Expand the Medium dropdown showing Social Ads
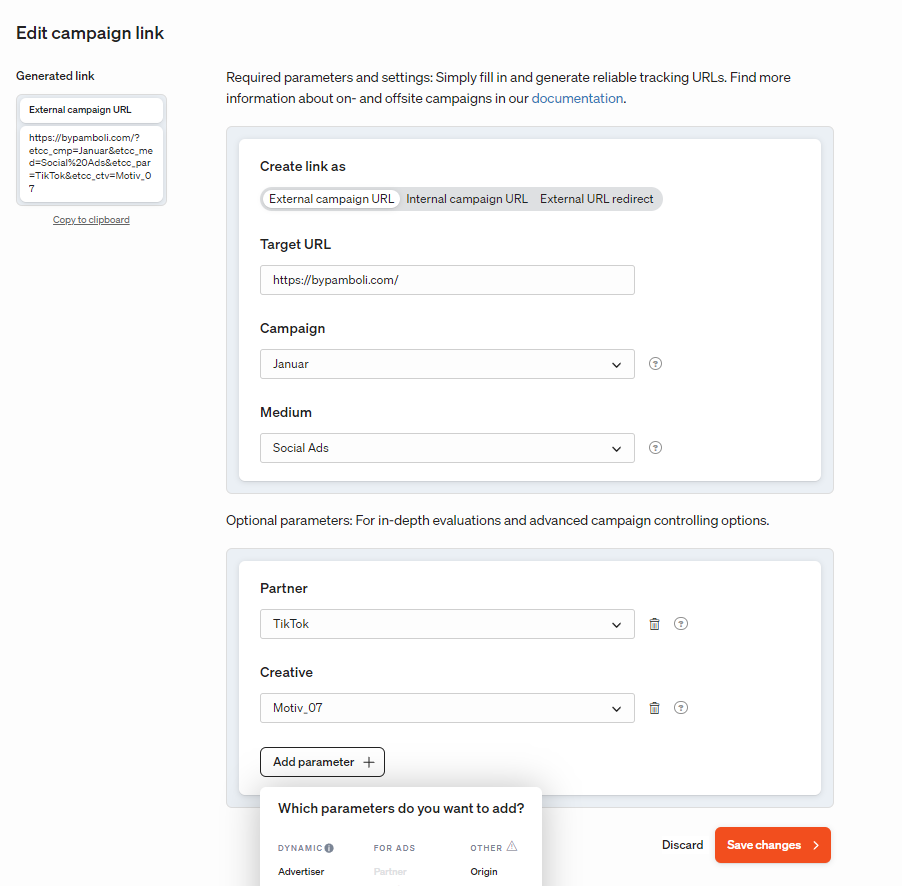The height and width of the screenshot is (886, 902). (x=447, y=448)
